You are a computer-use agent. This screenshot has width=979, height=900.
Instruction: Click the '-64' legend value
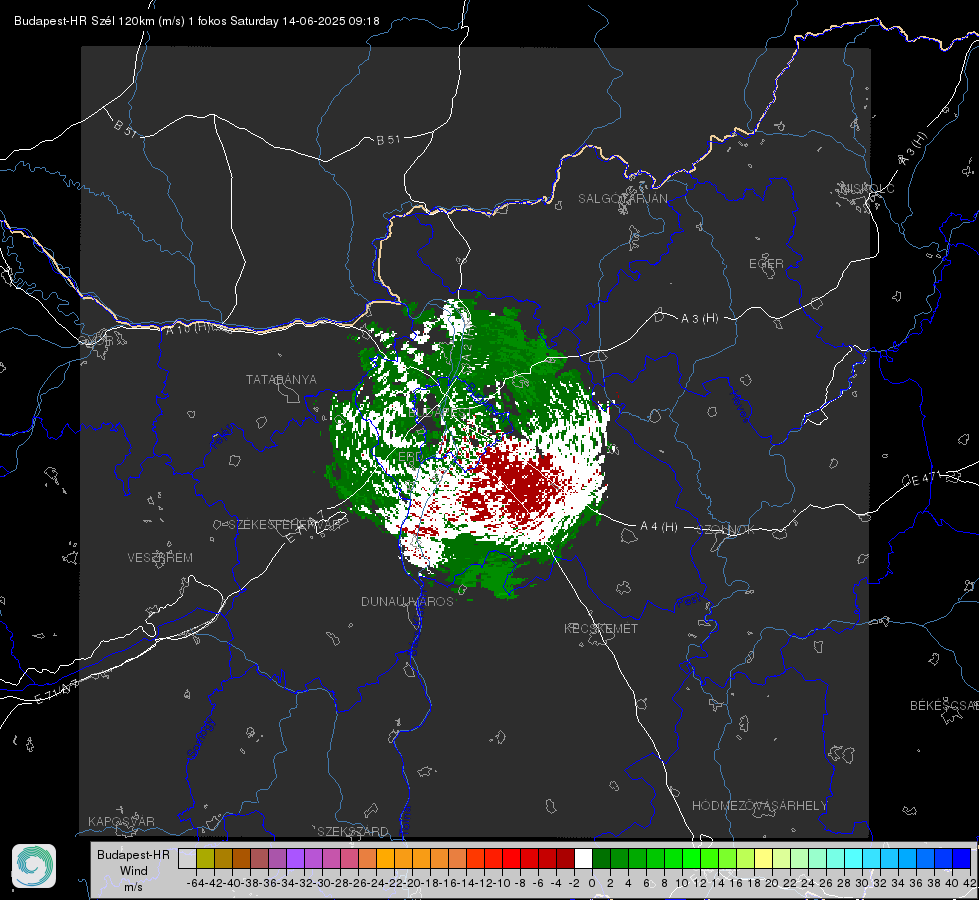click(x=195, y=883)
